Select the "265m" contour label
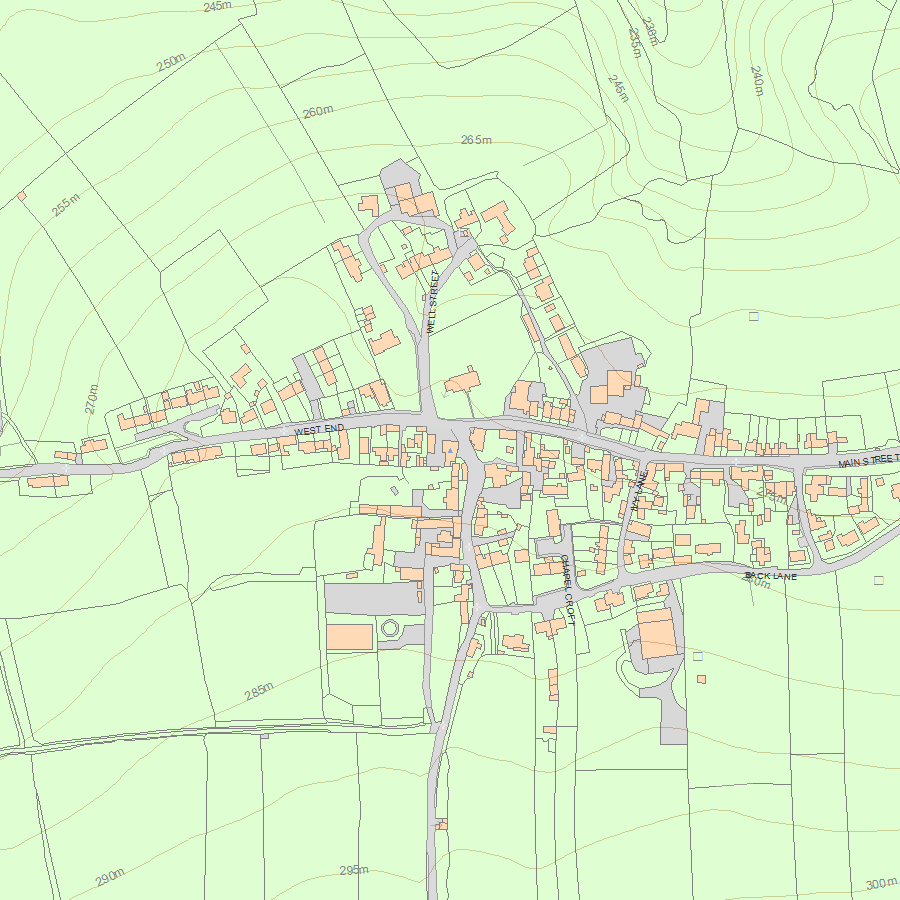 476,139
